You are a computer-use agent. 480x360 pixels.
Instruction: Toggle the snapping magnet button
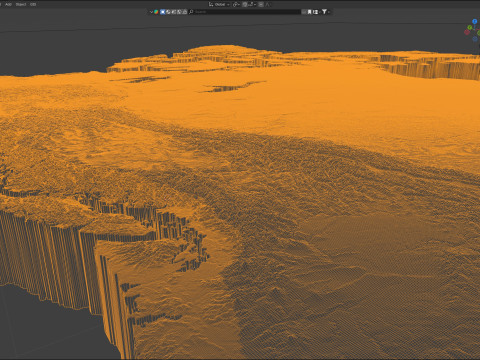pyautogui.click(x=245, y=4)
